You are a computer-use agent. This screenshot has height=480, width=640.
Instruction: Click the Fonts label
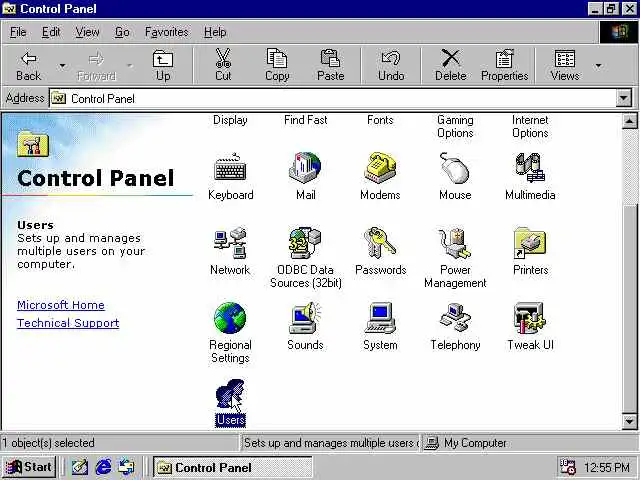tap(380, 120)
